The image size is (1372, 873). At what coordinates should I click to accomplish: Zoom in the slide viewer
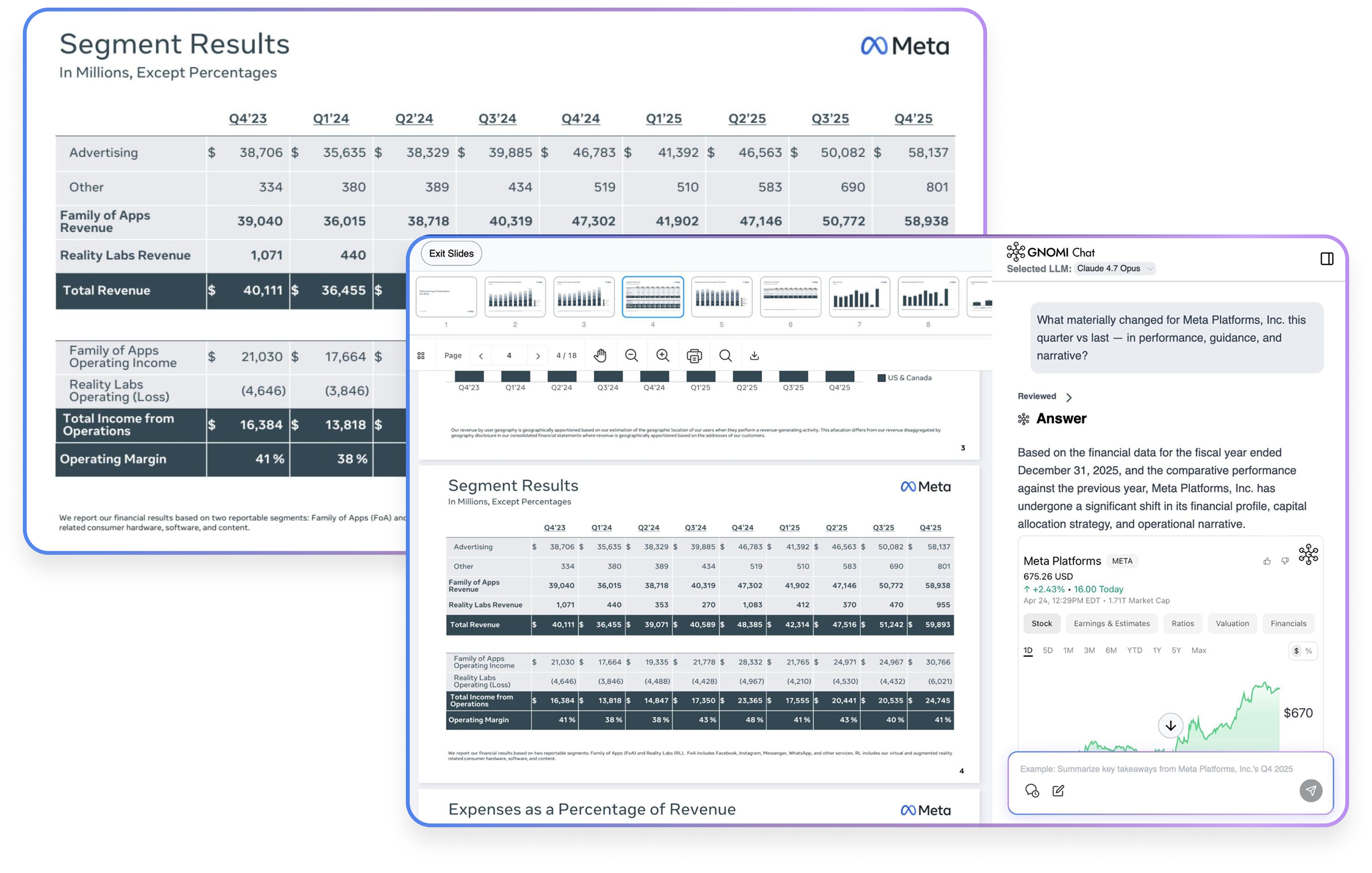click(663, 355)
